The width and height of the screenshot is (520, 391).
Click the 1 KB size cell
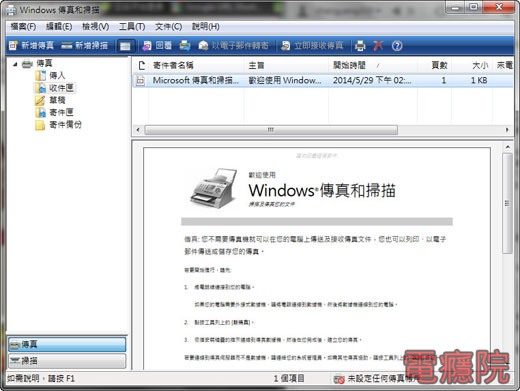(479, 80)
